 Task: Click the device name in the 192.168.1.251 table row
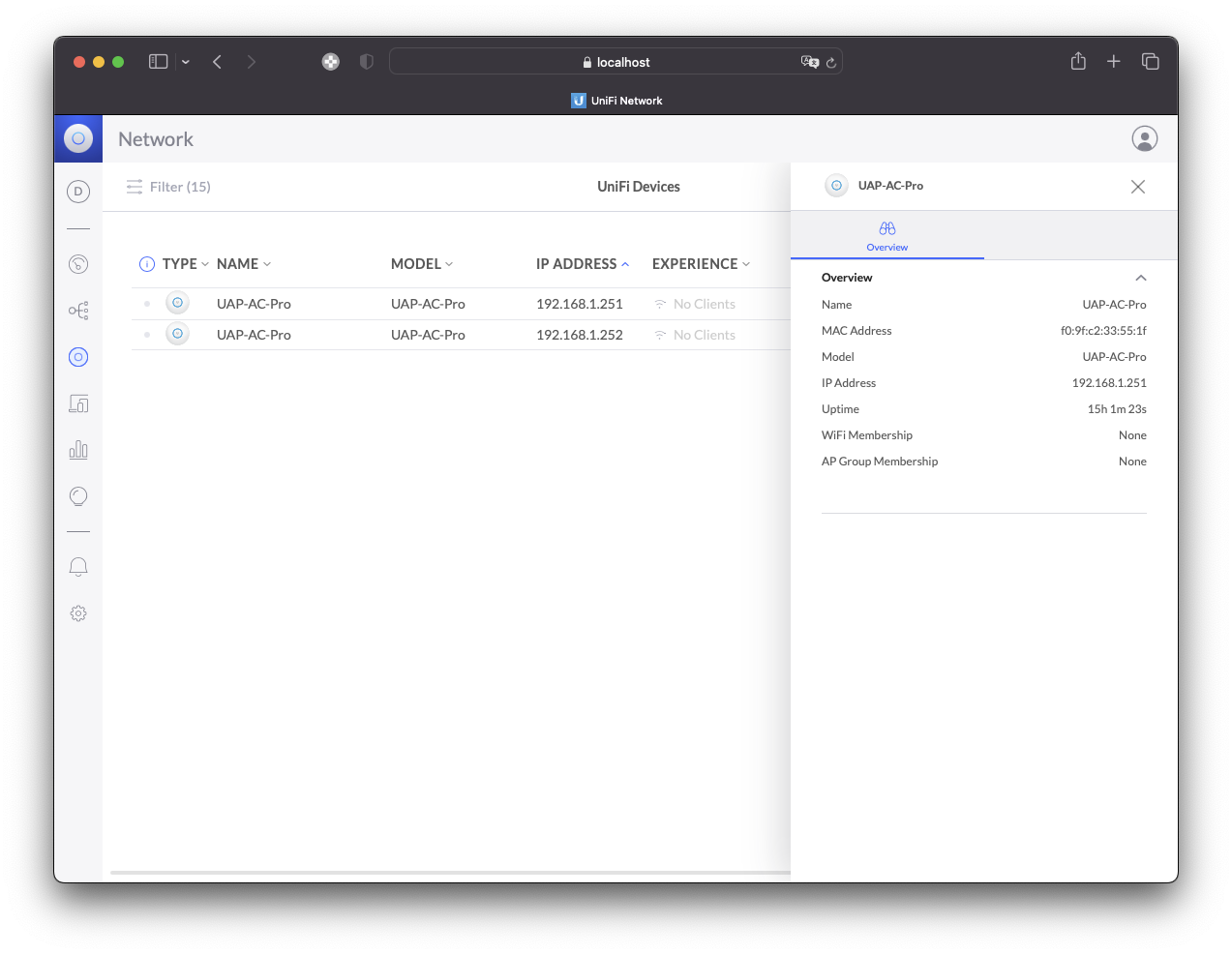254,304
